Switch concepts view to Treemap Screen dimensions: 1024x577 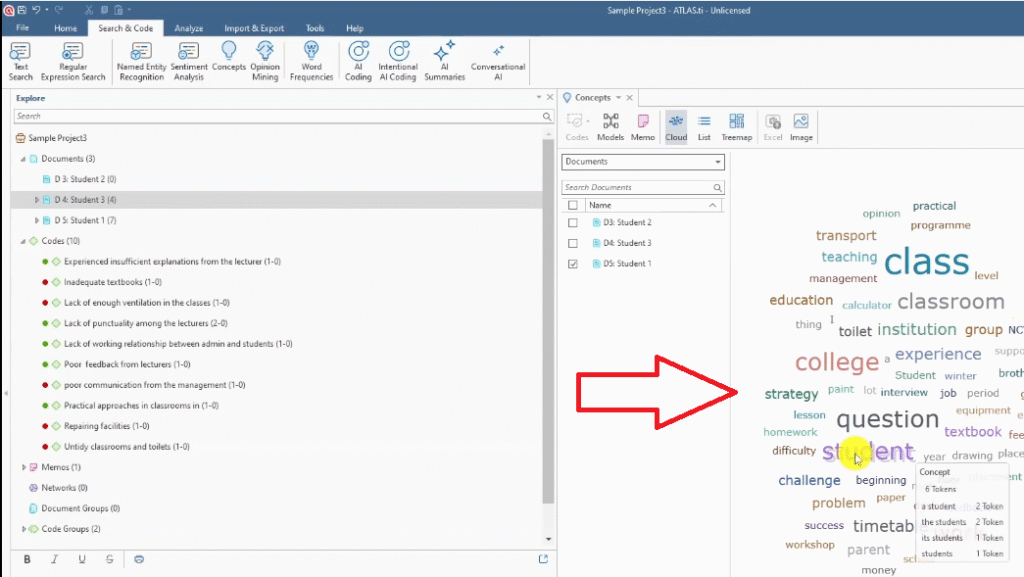coord(736,126)
